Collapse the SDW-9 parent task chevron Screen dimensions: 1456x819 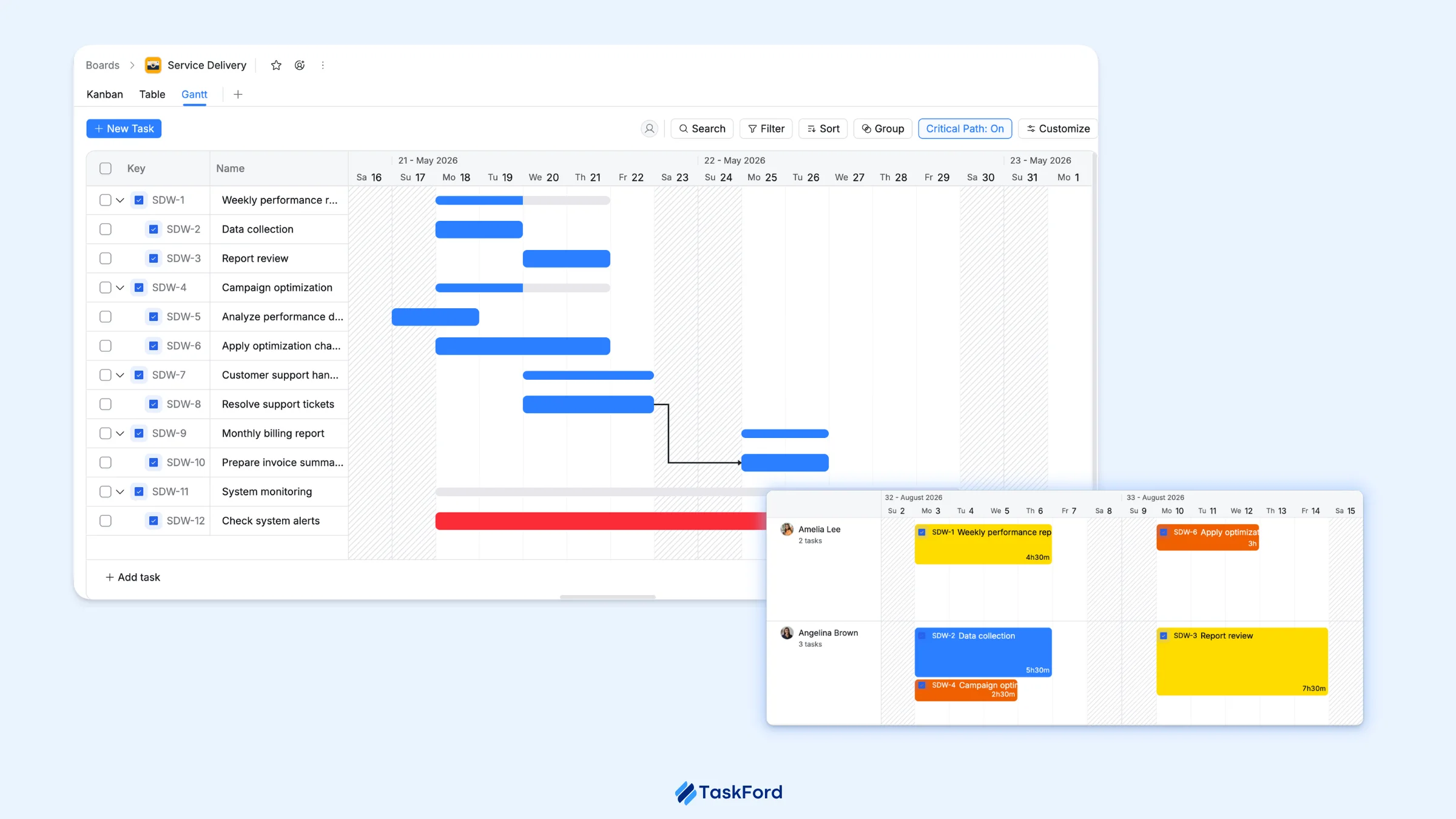120,433
